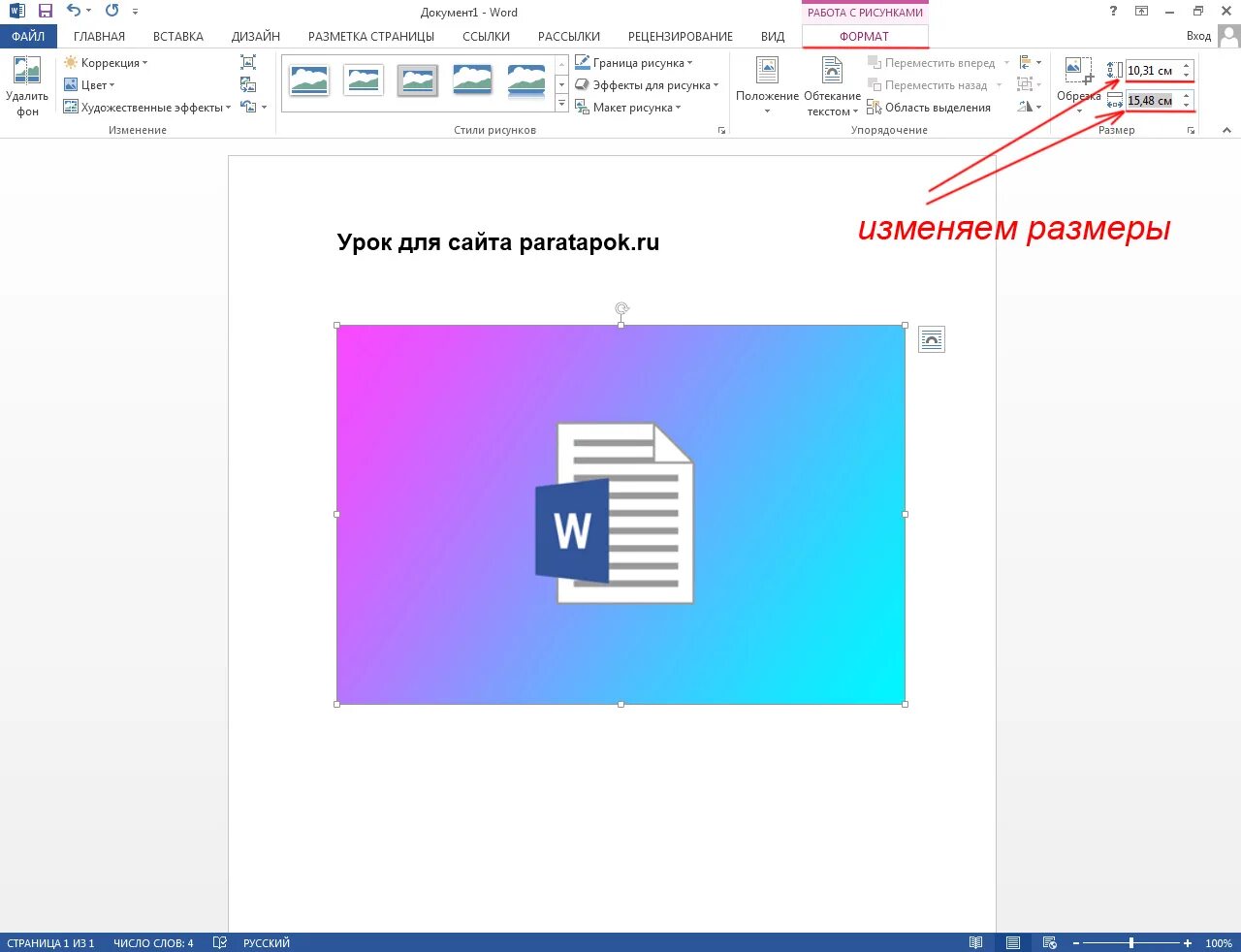Click the Remove Background (Удалить фон) button
The width and height of the screenshot is (1241, 952).
click(x=27, y=87)
